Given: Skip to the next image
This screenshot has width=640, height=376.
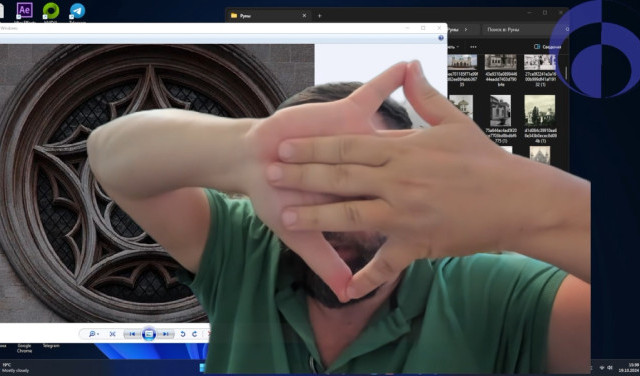Looking at the screenshot, I should click(165, 334).
